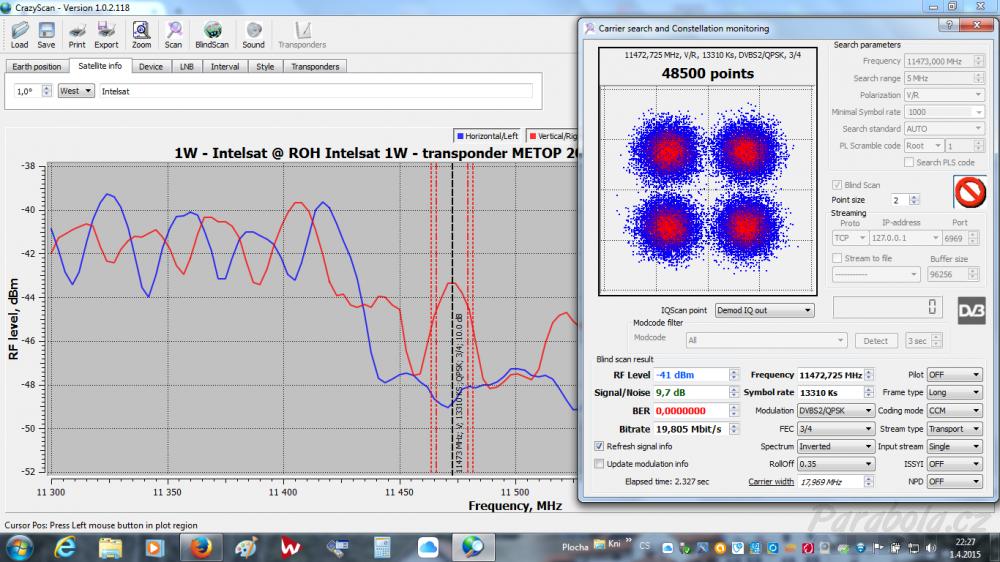Open Paint from the taskbar

coord(246,547)
